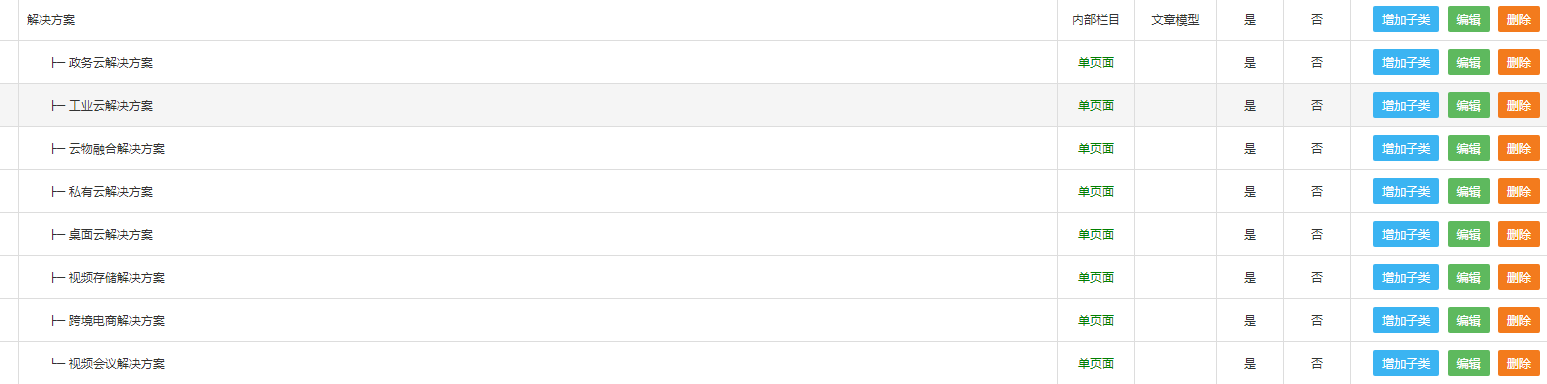
Task: Click 增加子类 for 政务云解决方案
Action: pos(1406,62)
